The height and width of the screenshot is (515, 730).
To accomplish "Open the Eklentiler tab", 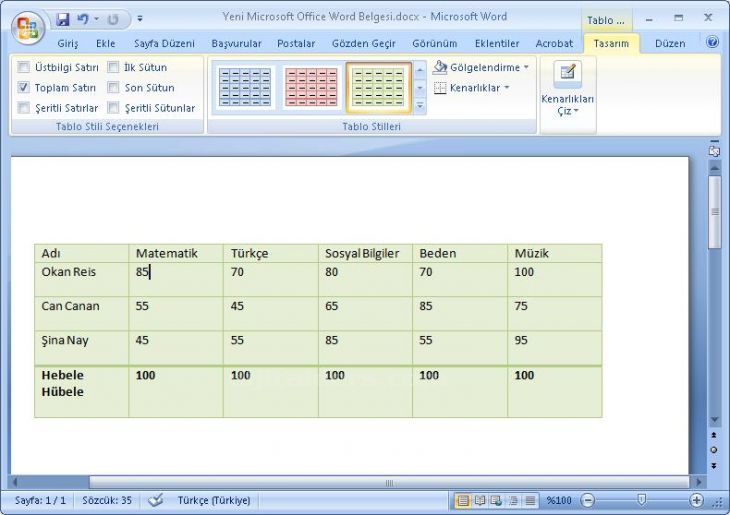I will click(x=497, y=43).
